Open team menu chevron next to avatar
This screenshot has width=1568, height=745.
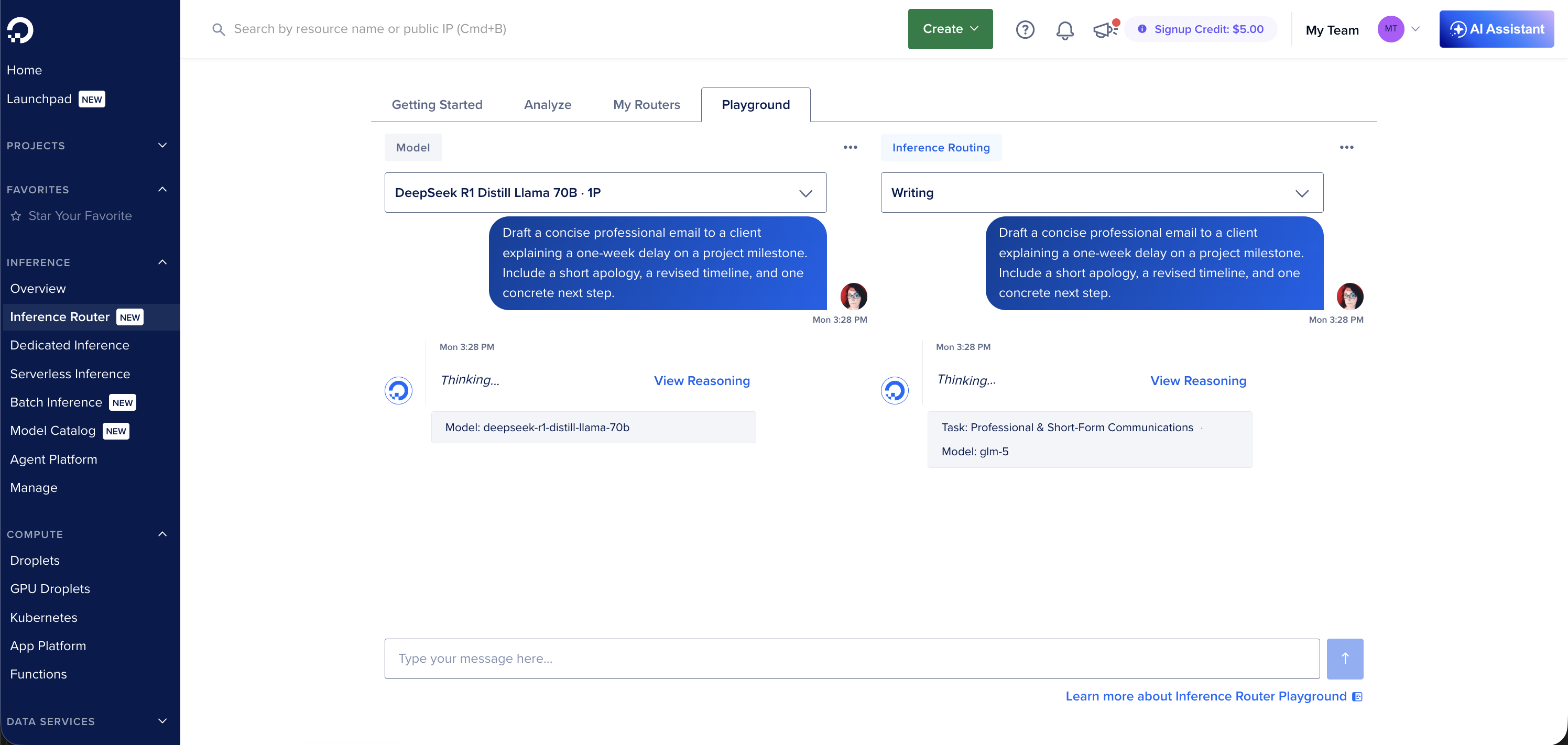pyautogui.click(x=1415, y=29)
